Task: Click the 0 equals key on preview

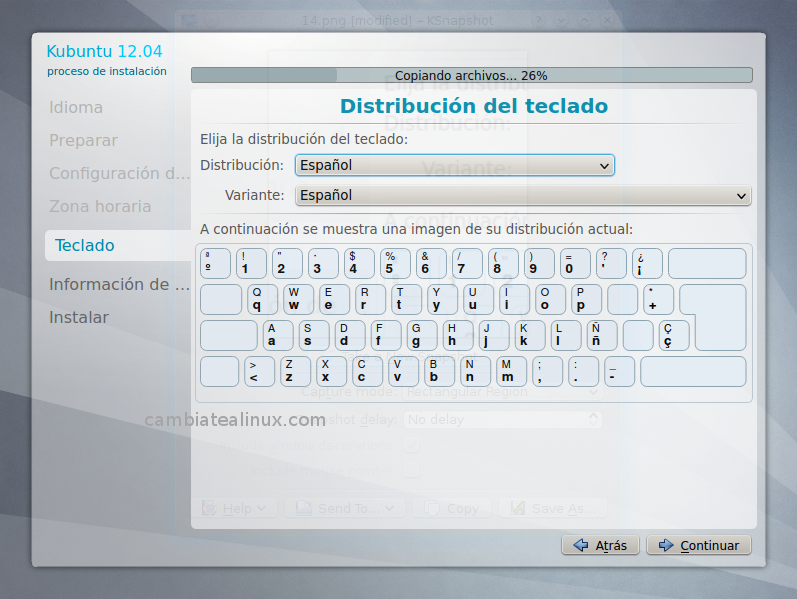Action: 575,263
